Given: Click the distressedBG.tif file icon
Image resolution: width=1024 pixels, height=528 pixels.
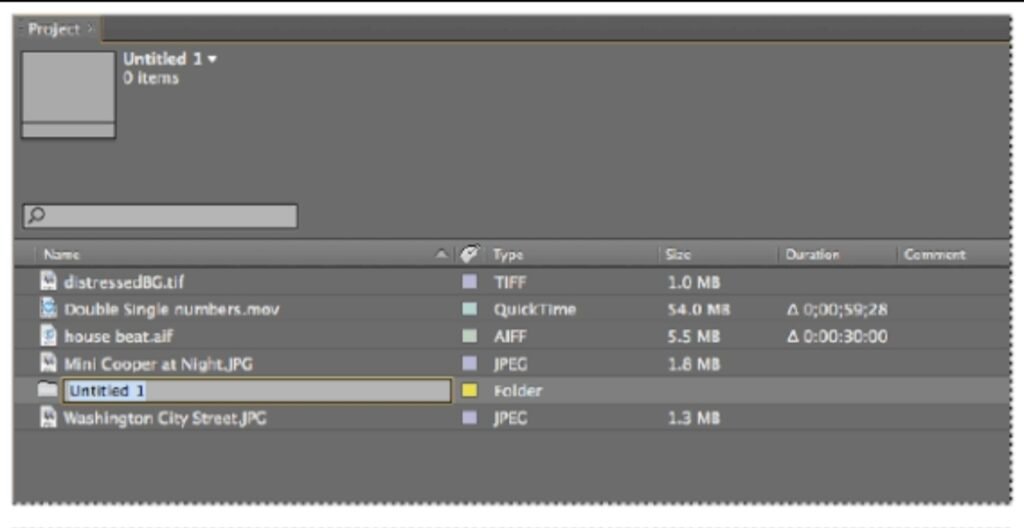Looking at the screenshot, I should [x=47, y=283].
